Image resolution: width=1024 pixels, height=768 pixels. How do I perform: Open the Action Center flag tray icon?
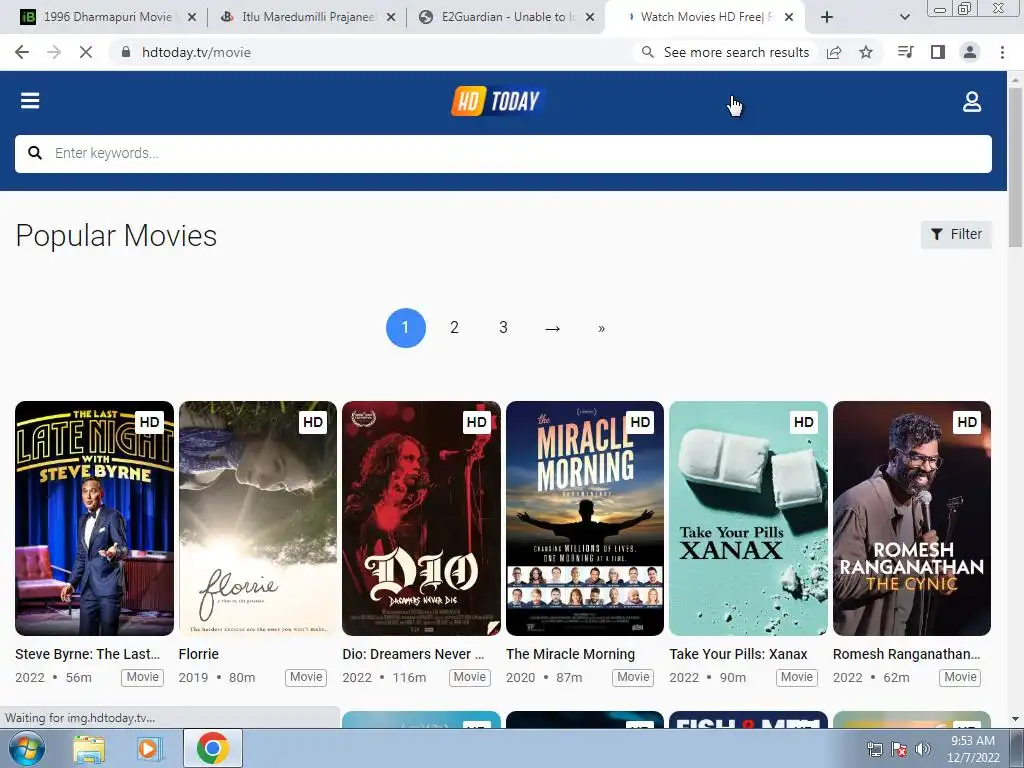899,749
